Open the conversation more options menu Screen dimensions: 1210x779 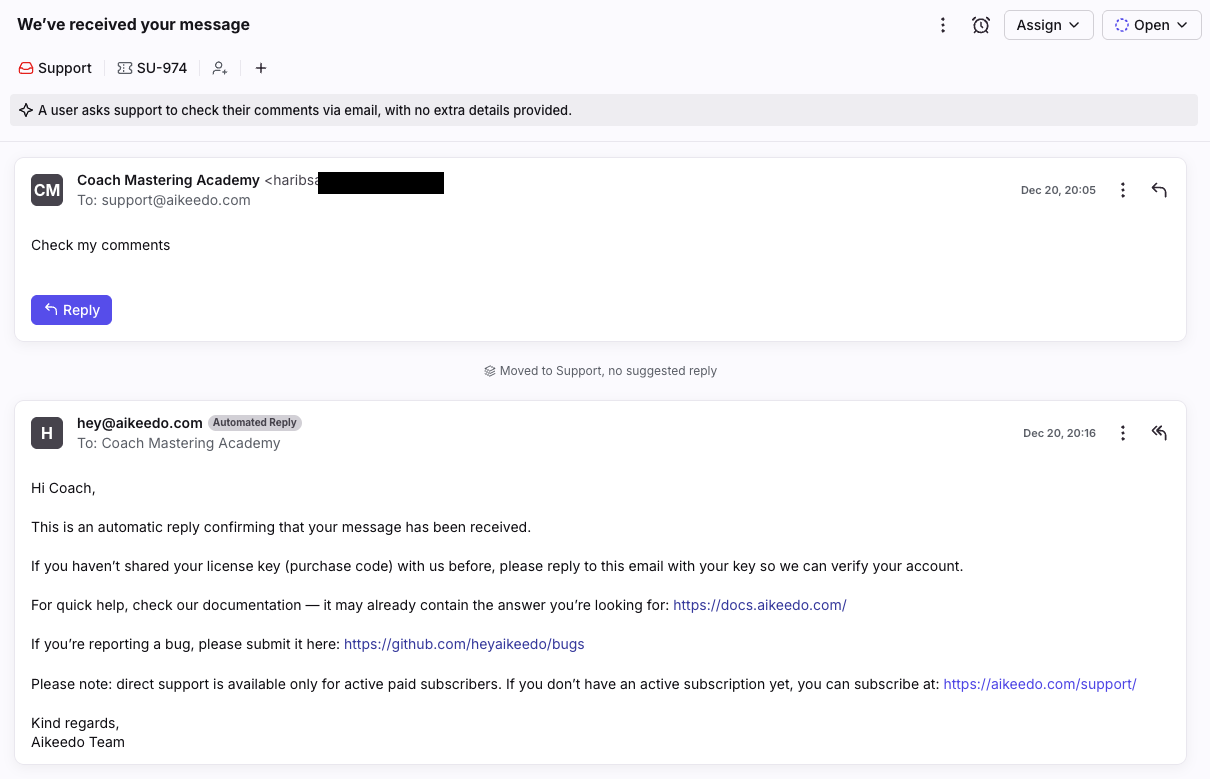coord(942,25)
